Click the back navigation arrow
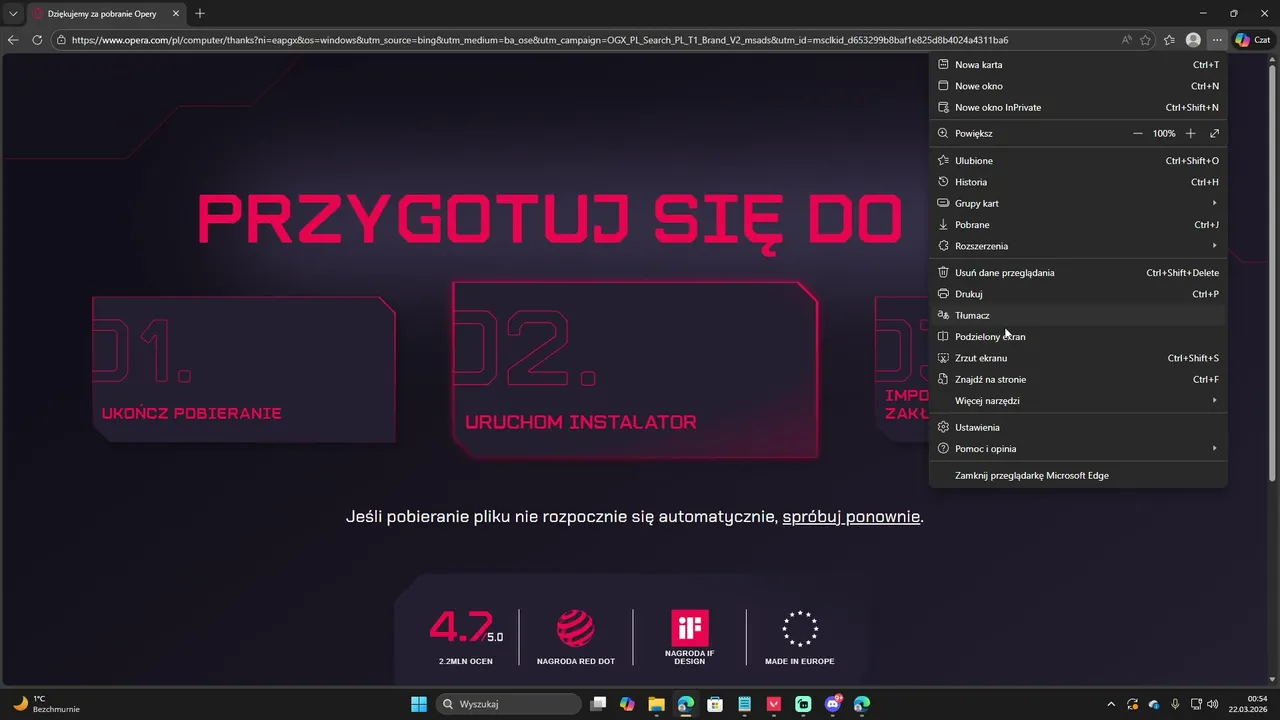Screen dimensions: 1280x720 tap(13, 40)
